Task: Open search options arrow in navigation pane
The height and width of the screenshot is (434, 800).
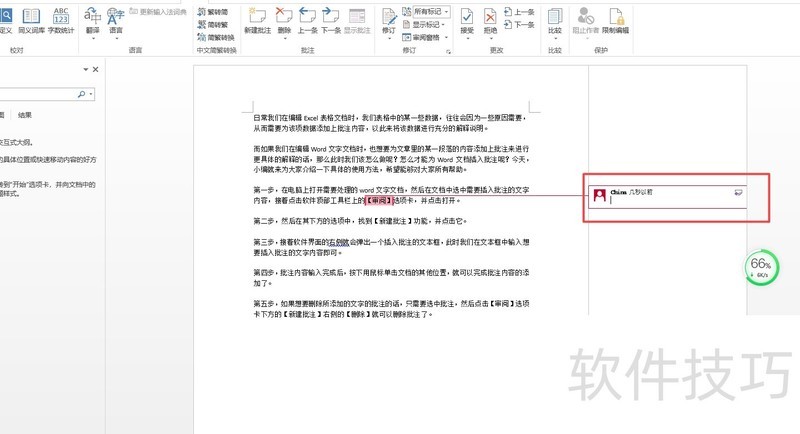Action: 91,94
